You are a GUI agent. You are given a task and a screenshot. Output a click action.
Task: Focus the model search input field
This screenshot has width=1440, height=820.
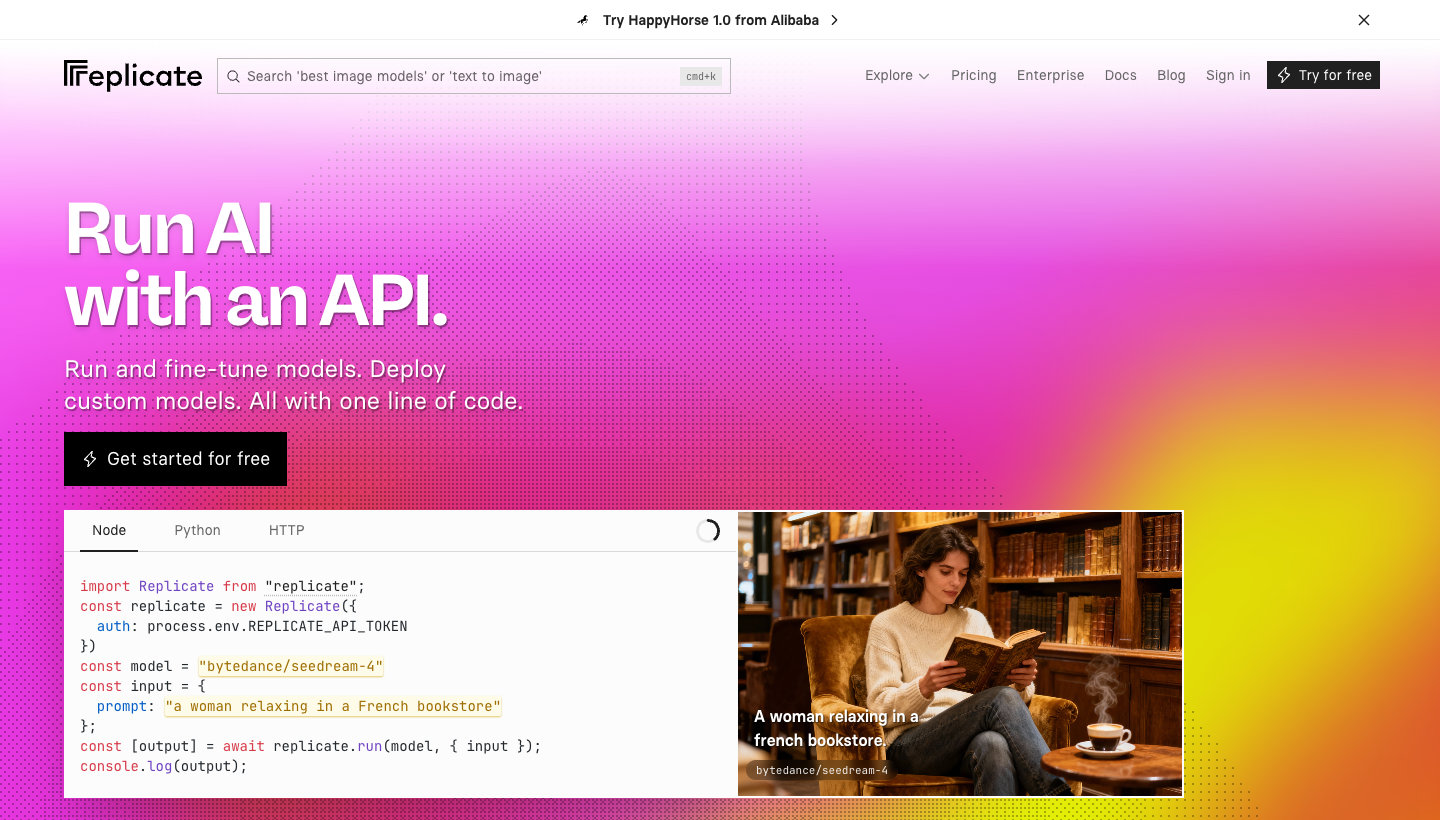point(474,76)
